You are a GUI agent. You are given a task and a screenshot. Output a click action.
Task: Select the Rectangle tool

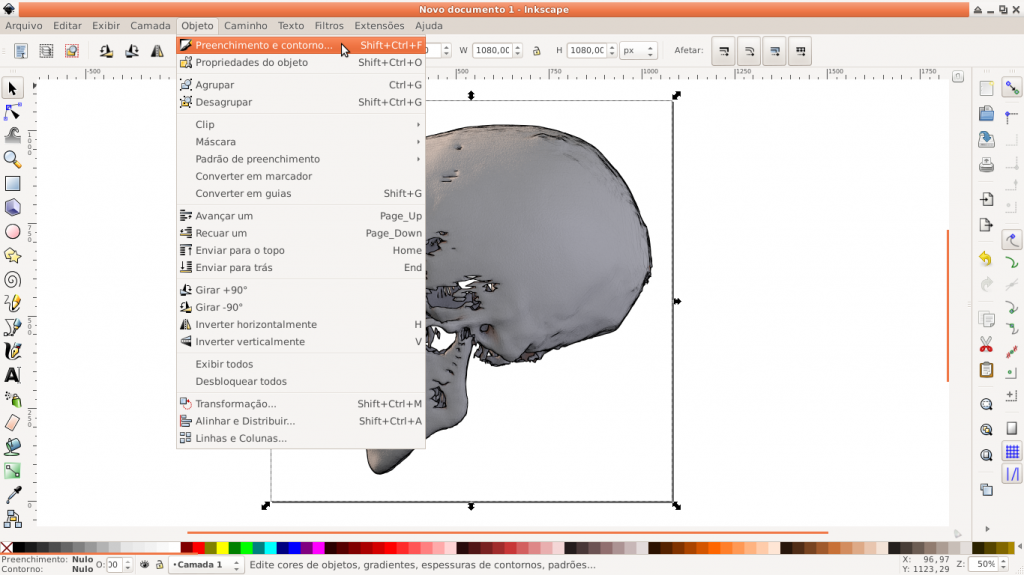point(12,184)
